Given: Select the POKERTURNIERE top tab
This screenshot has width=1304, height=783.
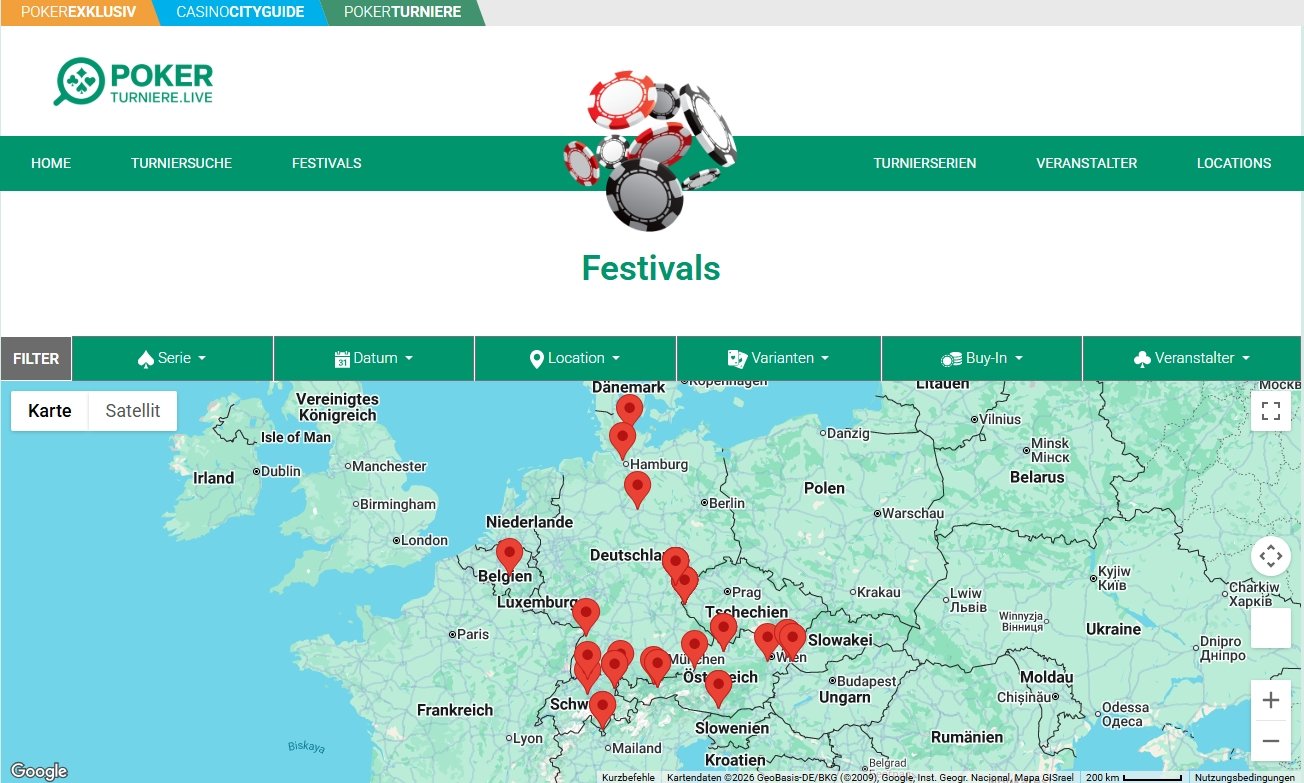Looking at the screenshot, I should tap(403, 12).
